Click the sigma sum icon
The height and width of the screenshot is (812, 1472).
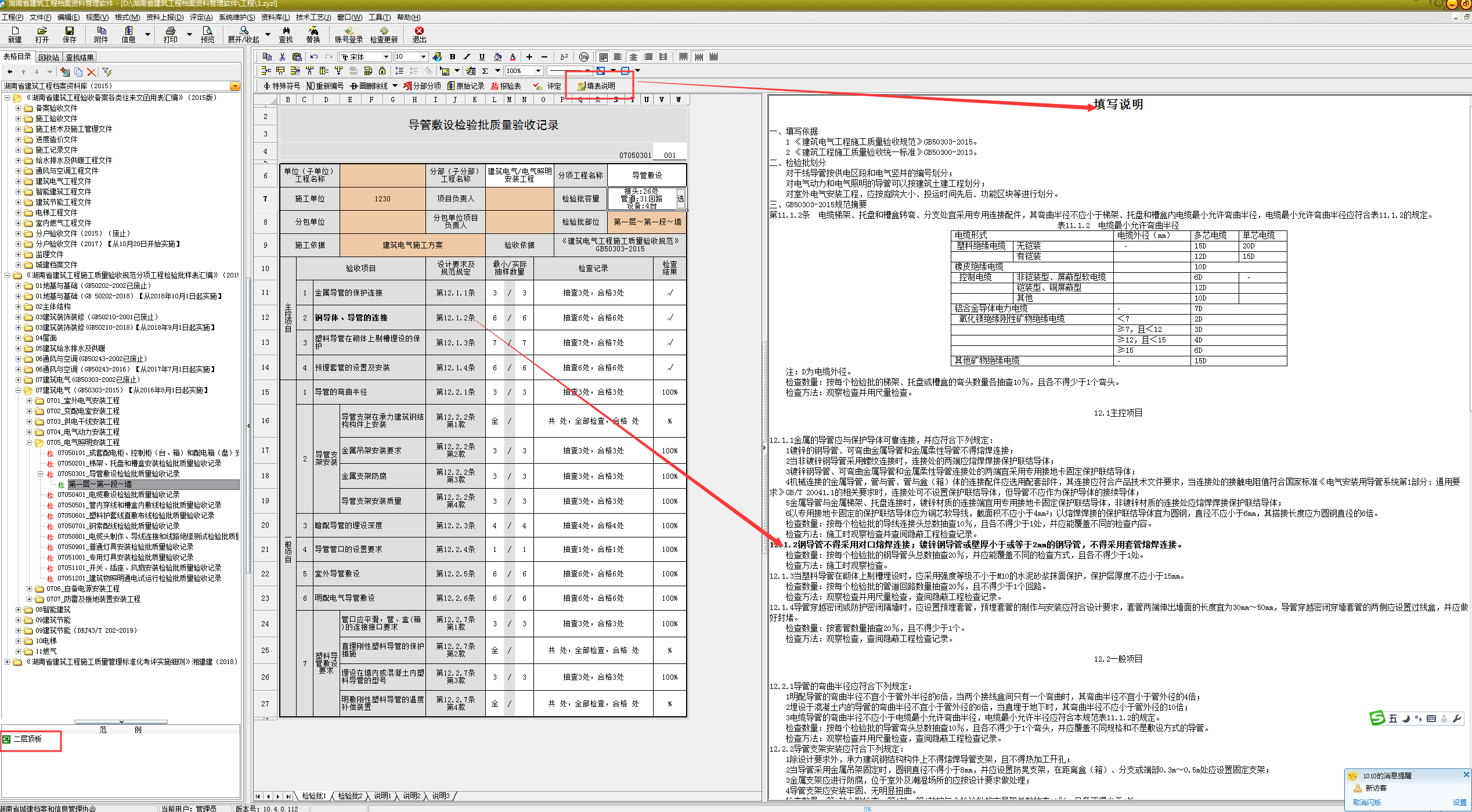(x=485, y=71)
